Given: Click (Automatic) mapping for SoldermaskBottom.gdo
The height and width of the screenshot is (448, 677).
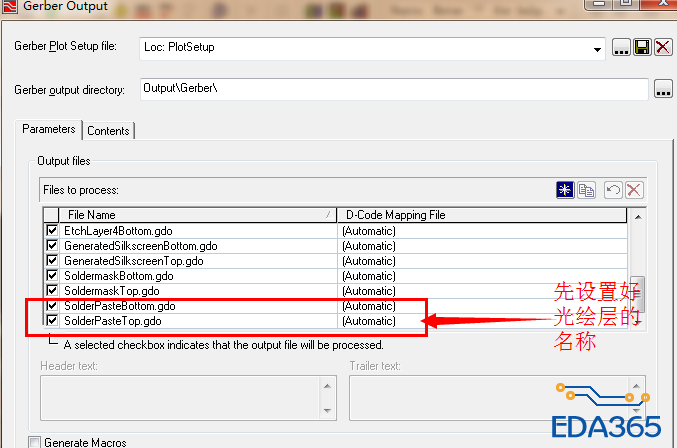Looking at the screenshot, I should 369,276.
